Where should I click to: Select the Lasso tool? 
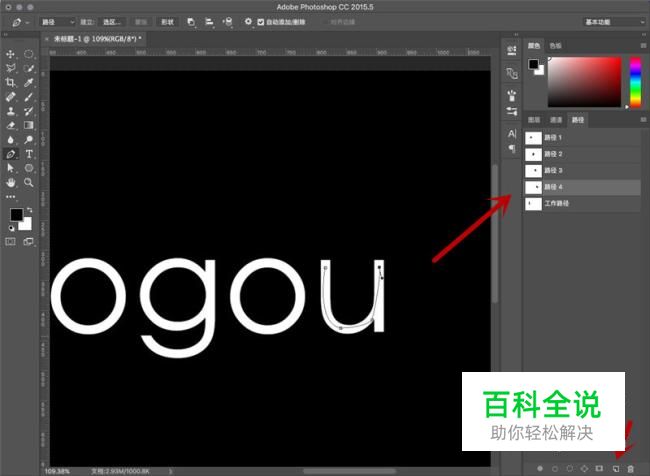click(x=10, y=68)
